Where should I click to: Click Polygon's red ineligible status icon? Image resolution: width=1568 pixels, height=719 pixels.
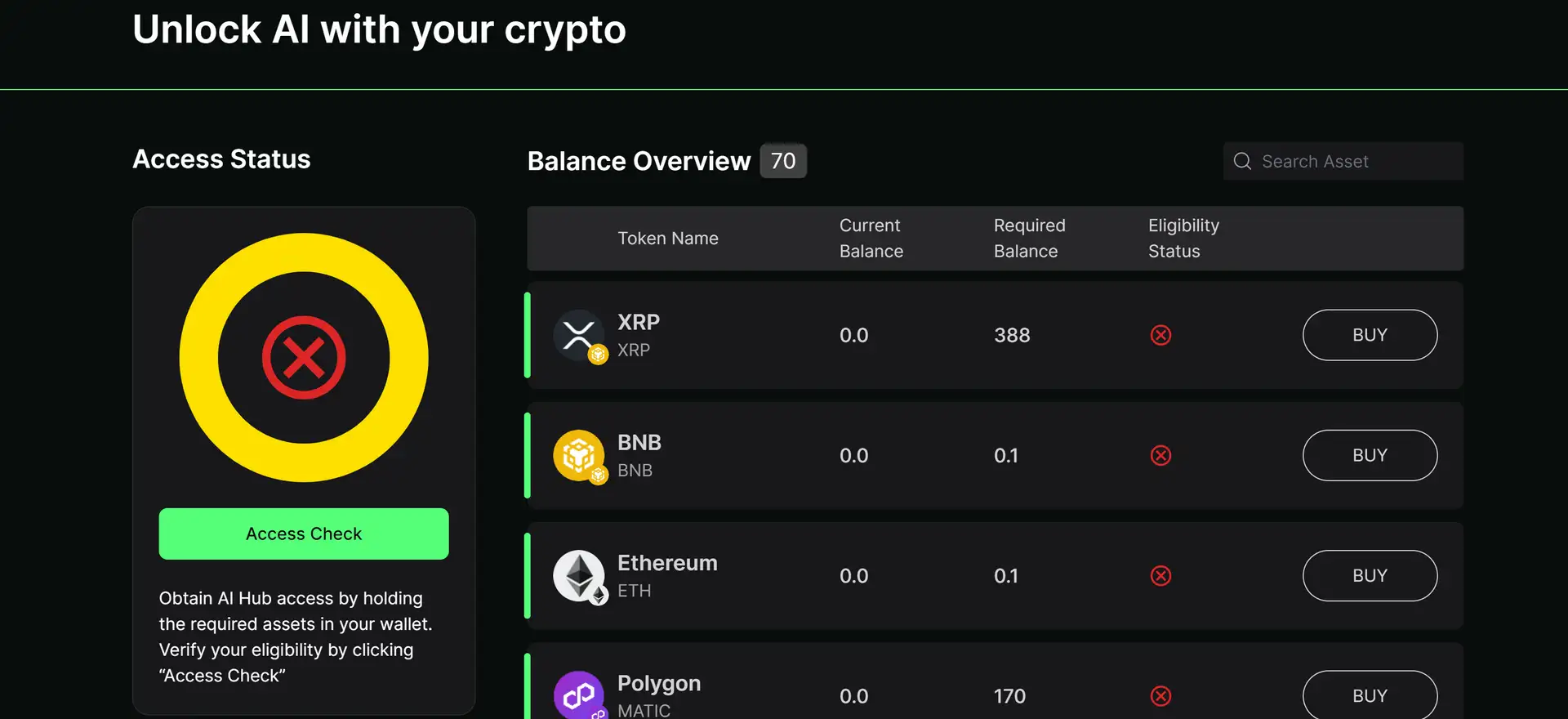point(1160,695)
